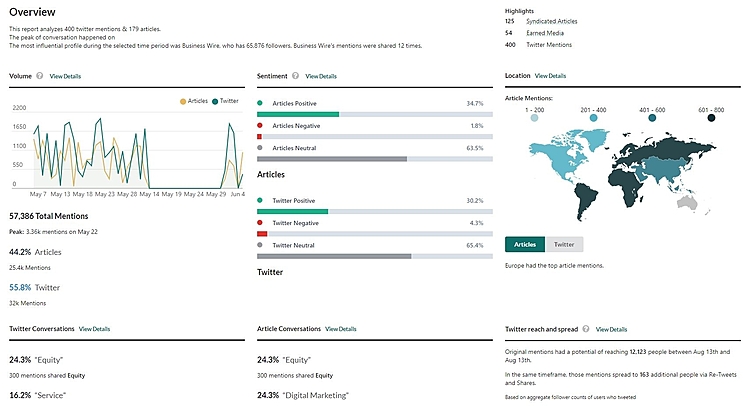The width and height of the screenshot is (750, 406).
Task: Open View Details for Location
Action: coord(550,76)
